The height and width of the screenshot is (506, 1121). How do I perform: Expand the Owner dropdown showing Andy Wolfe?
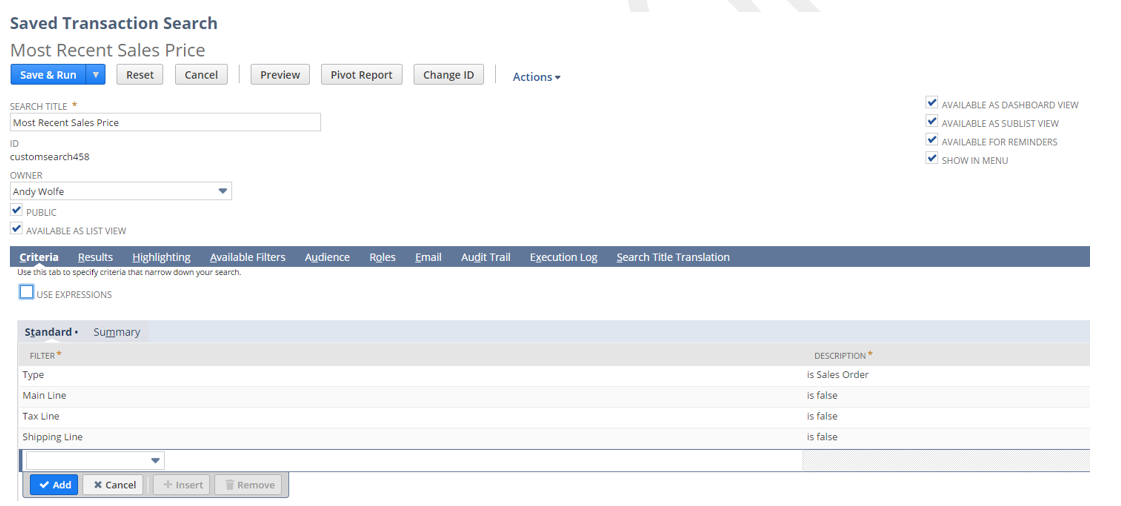click(x=222, y=191)
